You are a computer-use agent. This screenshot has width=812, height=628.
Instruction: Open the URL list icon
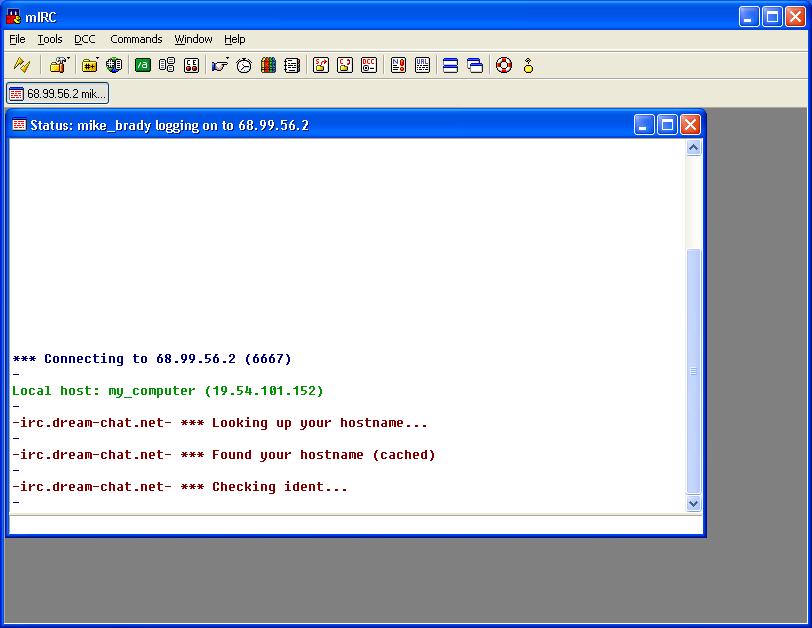pos(422,65)
